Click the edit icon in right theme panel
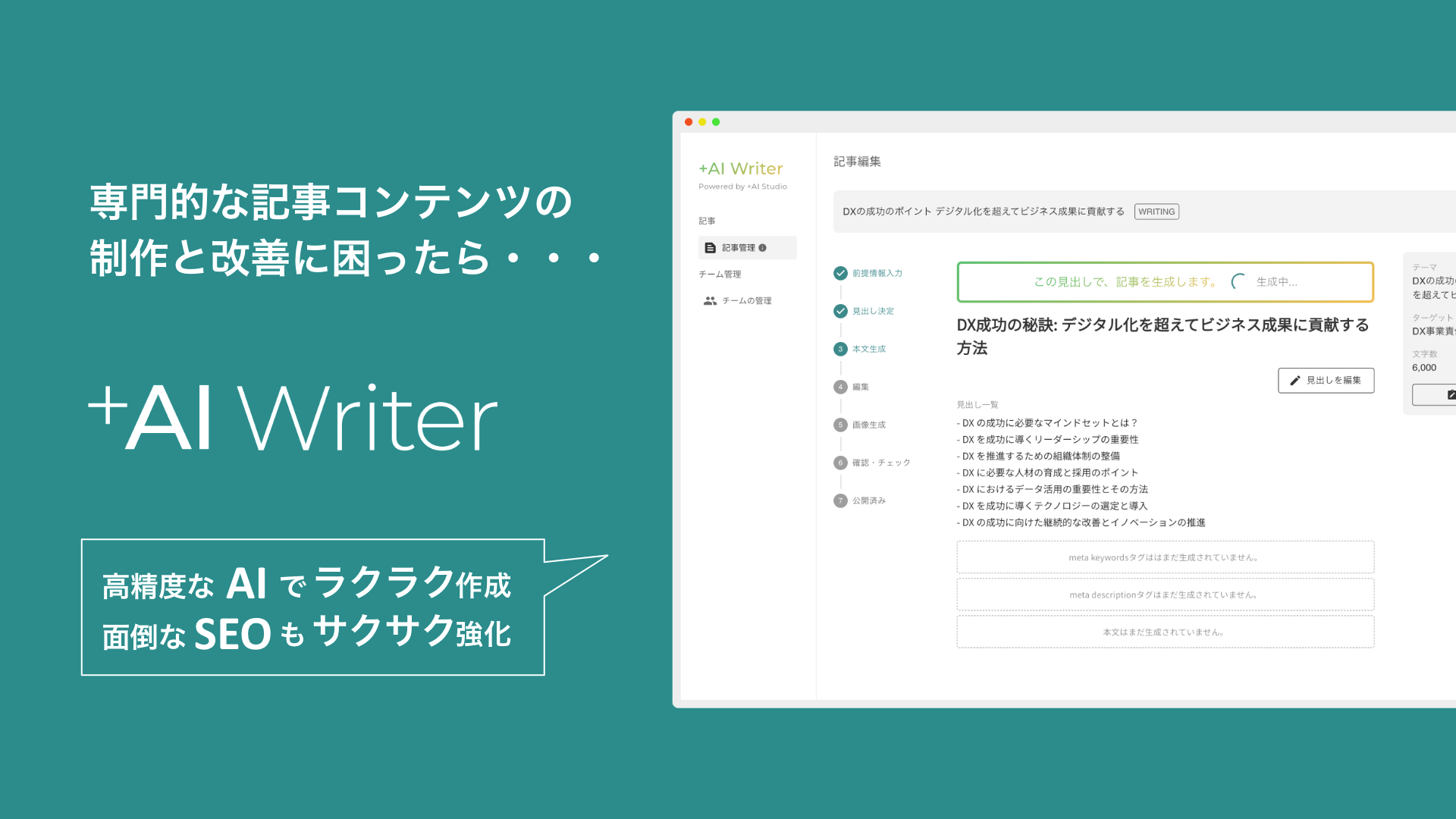 [1450, 395]
